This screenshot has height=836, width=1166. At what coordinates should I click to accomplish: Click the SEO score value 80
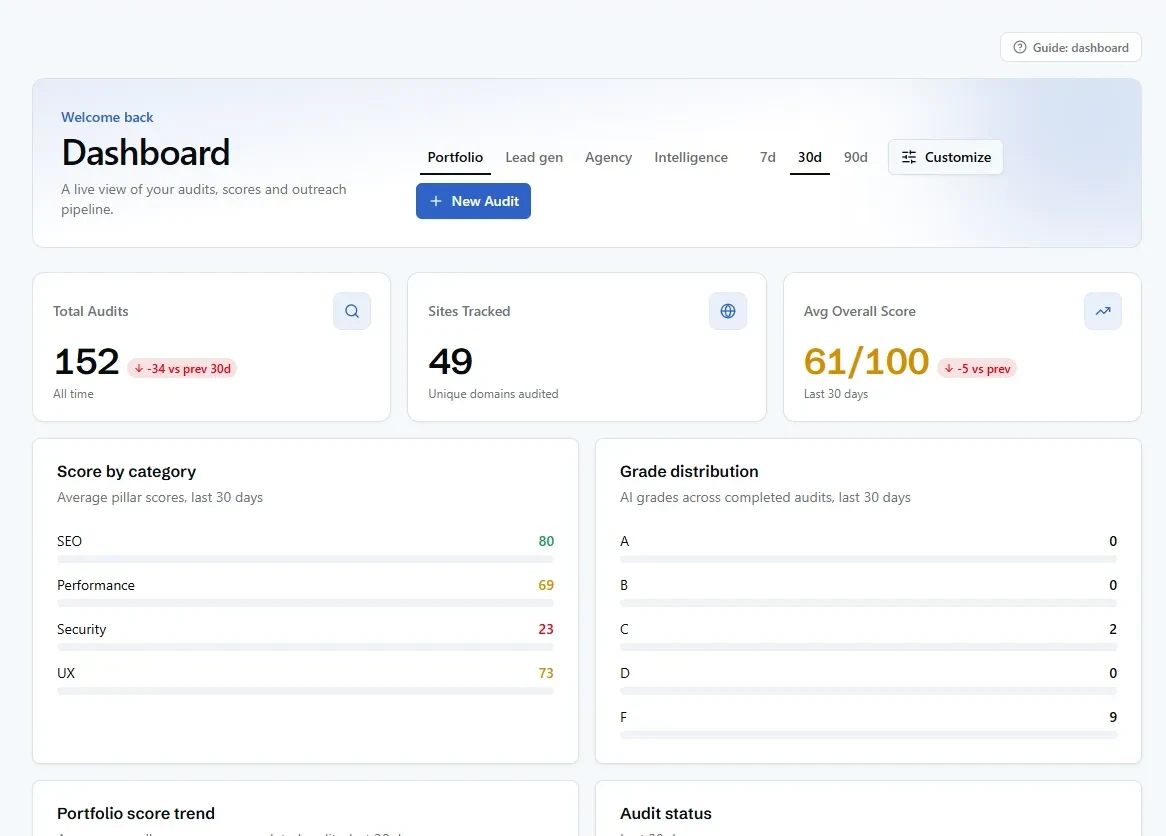546,541
